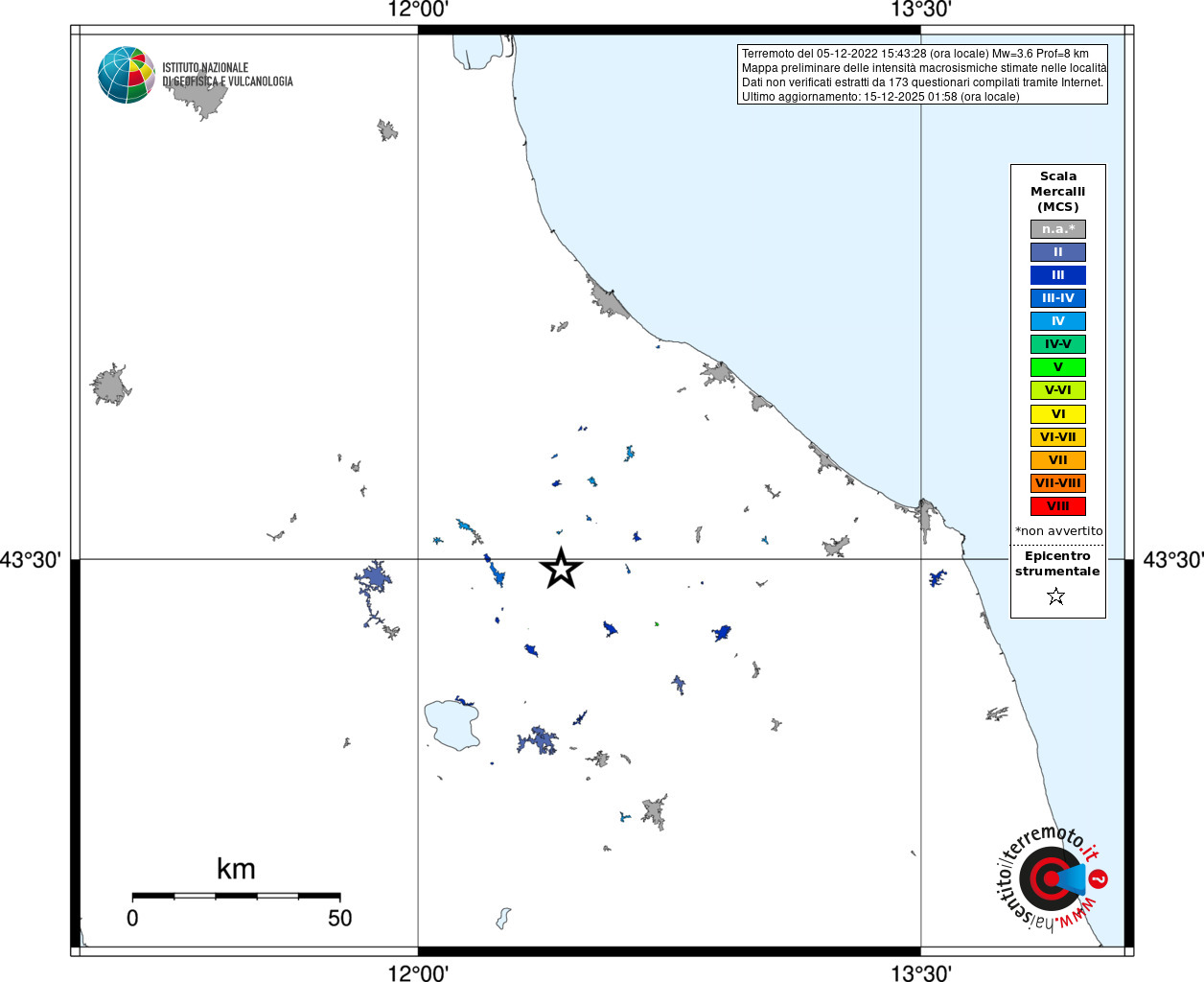Click the large light blue lake
The image size is (1204, 982).
click(451, 725)
